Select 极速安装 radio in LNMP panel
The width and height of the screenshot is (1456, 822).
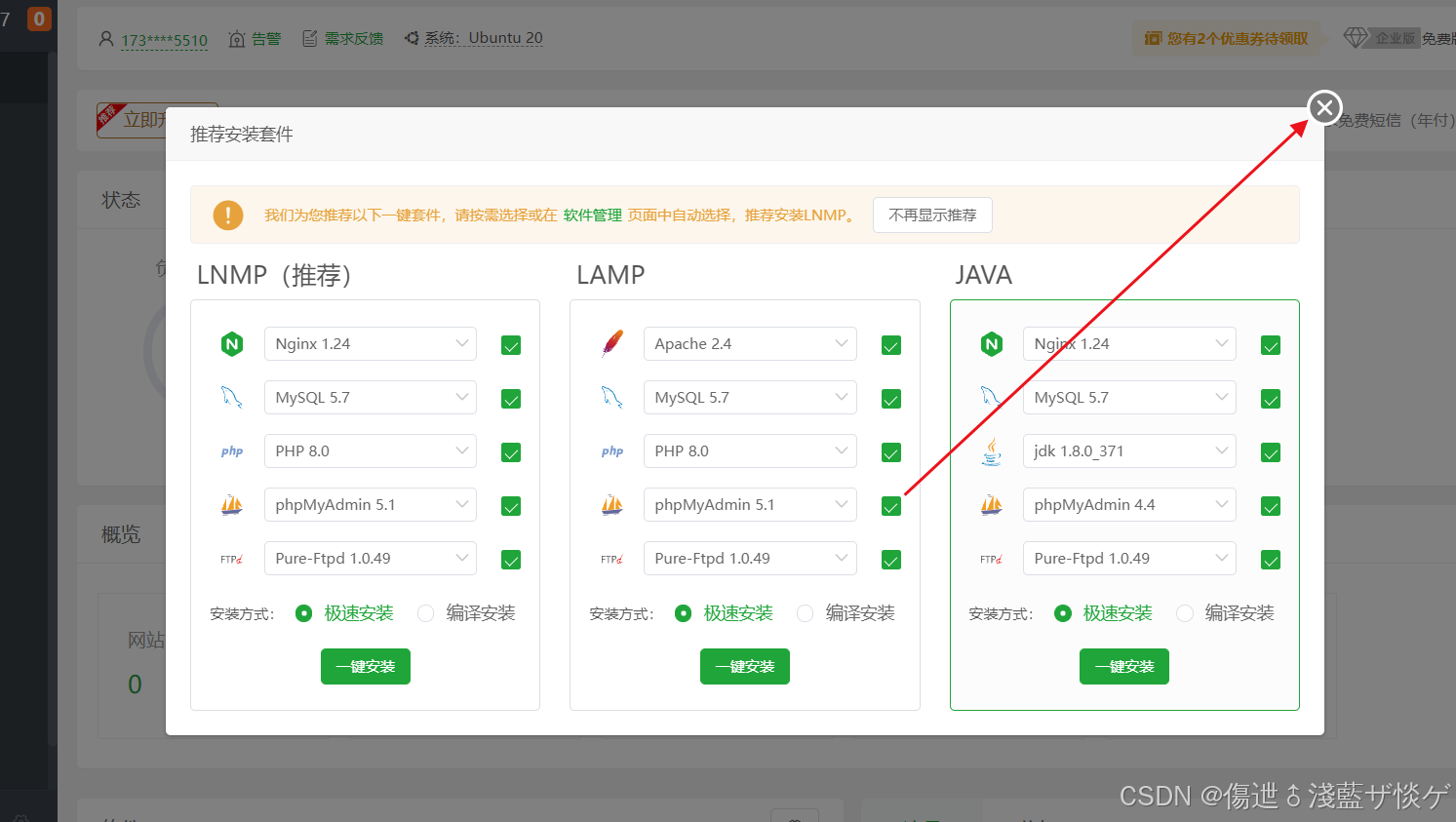304,613
